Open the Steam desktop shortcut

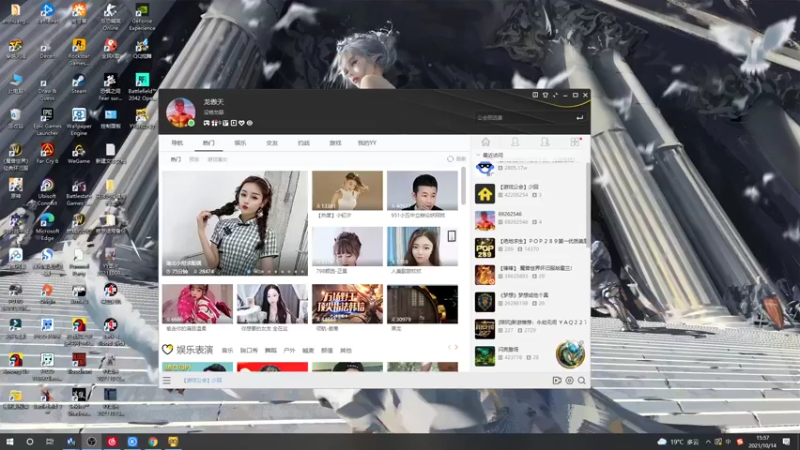[x=79, y=84]
